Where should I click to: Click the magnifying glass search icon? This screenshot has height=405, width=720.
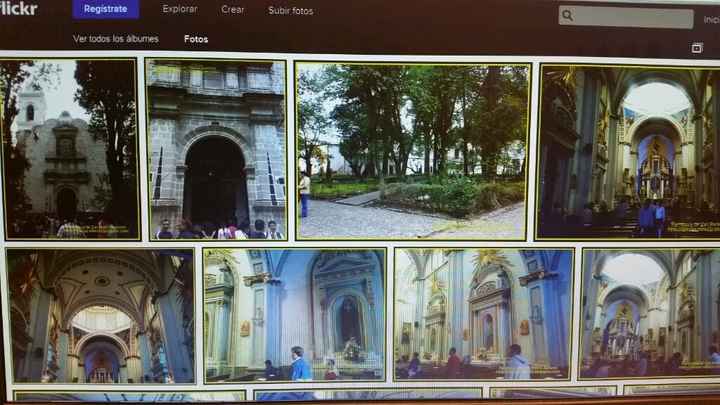pyautogui.click(x=568, y=15)
